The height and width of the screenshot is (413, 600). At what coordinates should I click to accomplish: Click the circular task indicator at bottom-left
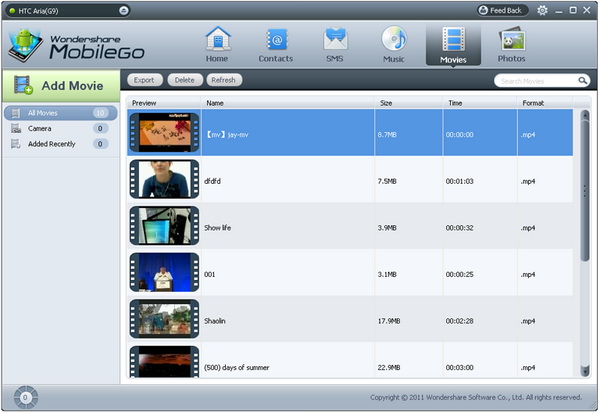click(26, 397)
